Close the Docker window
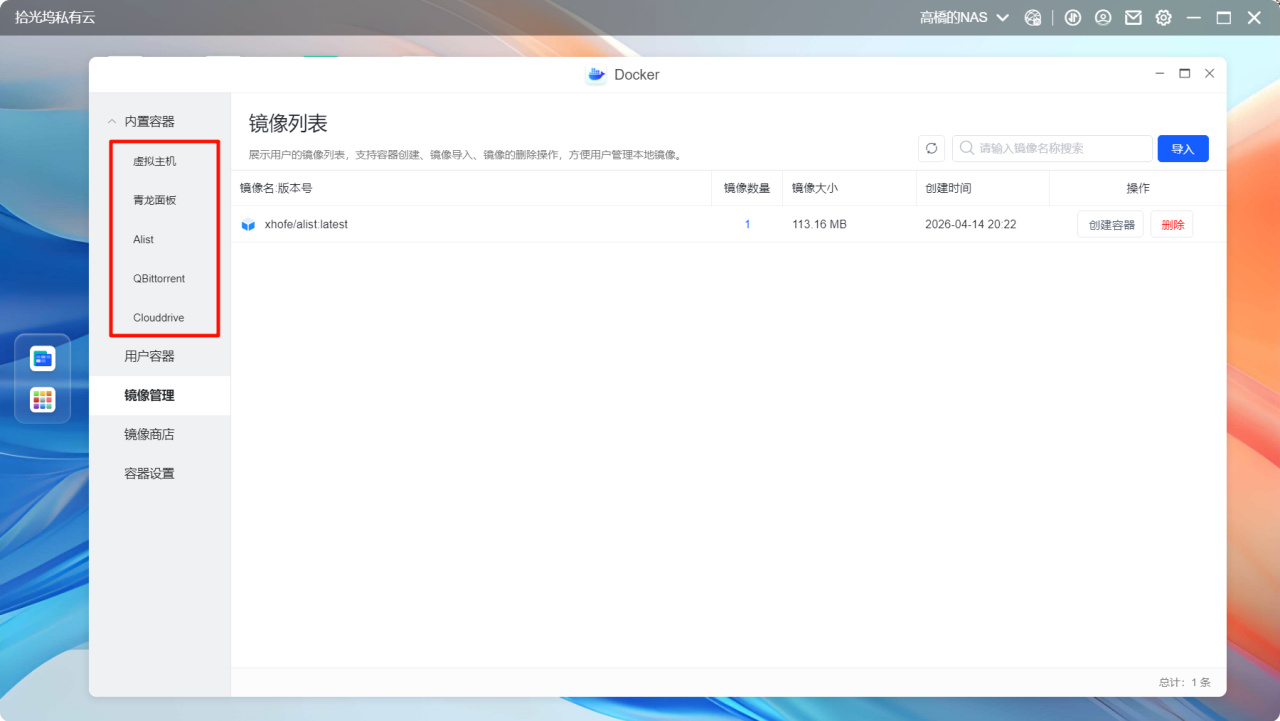1280x721 pixels. [1210, 74]
